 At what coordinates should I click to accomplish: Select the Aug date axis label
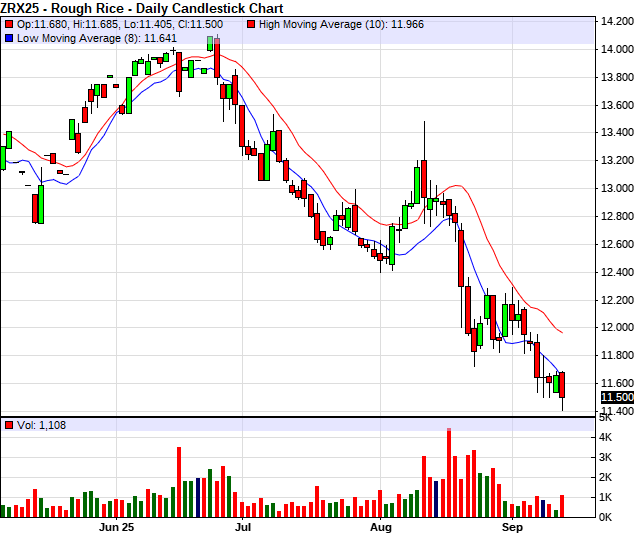coord(381,525)
